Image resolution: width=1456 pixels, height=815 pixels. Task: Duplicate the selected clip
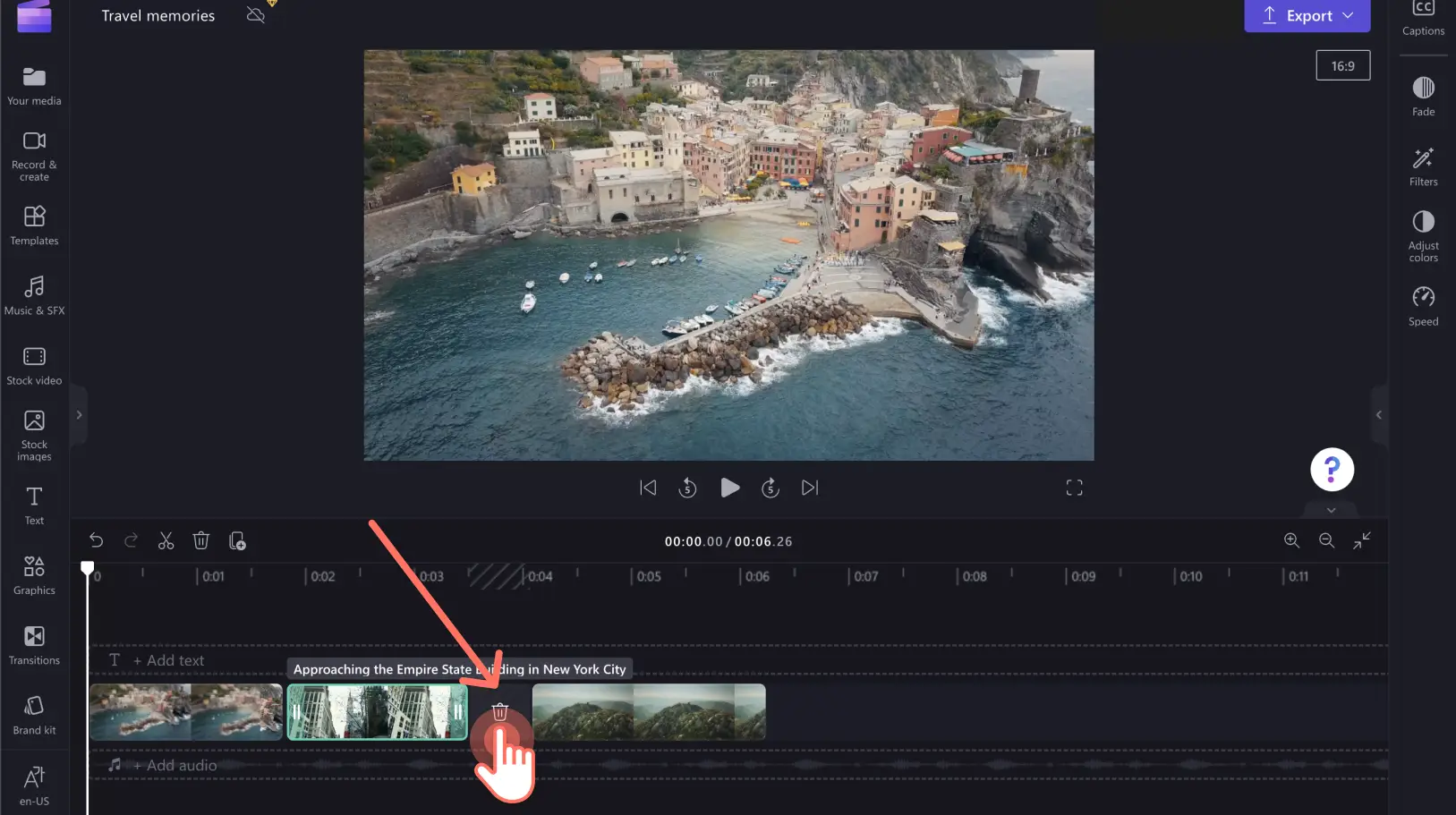point(237,540)
